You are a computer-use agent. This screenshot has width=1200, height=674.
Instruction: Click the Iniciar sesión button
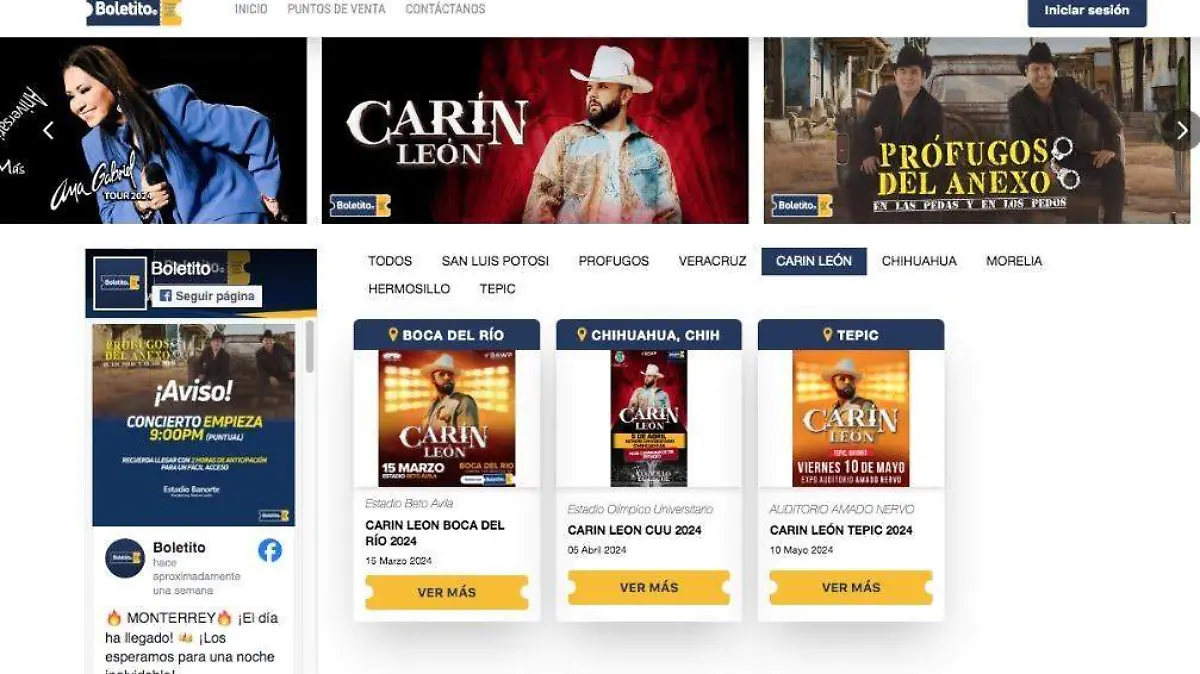coord(1087,11)
